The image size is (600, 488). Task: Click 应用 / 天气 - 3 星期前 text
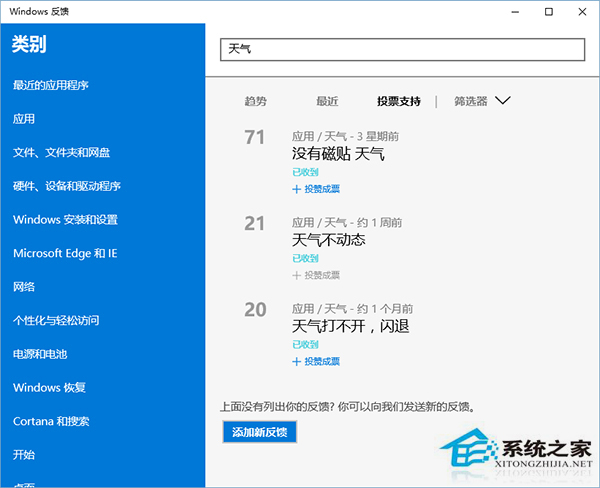pyautogui.click(x=346, y=136)
